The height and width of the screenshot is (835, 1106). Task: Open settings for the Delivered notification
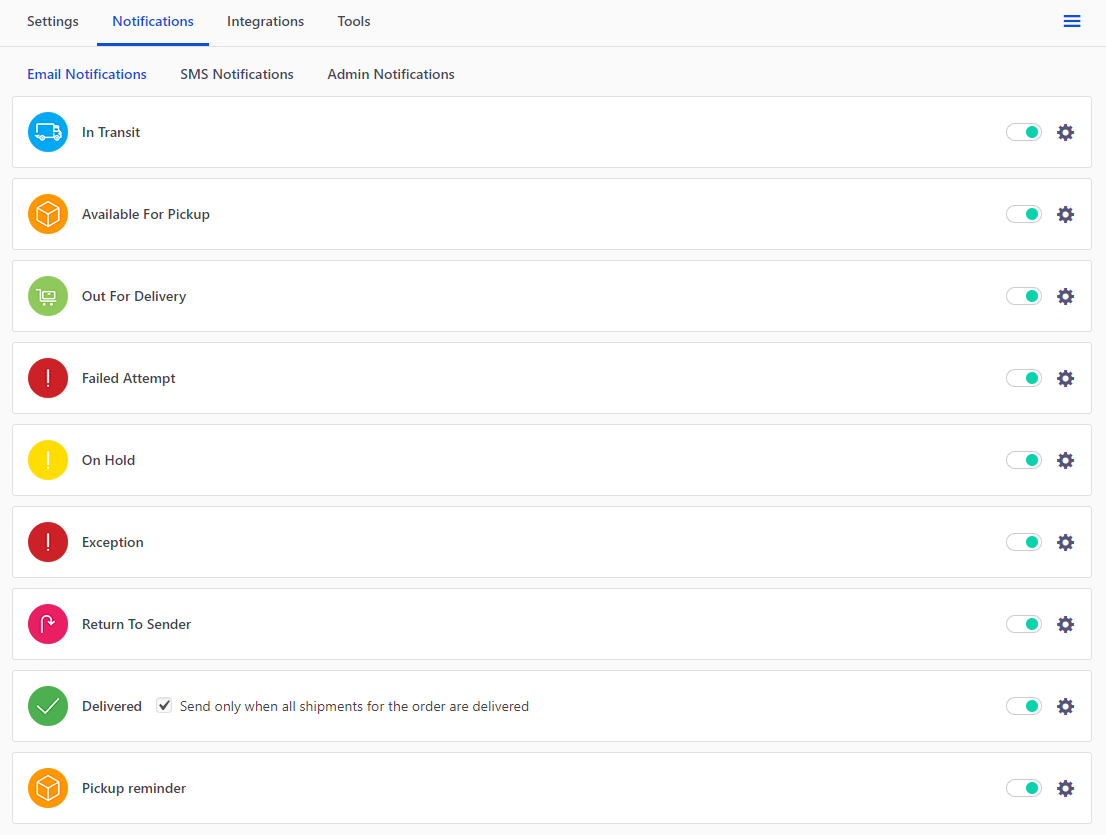tap(1065, 705)
